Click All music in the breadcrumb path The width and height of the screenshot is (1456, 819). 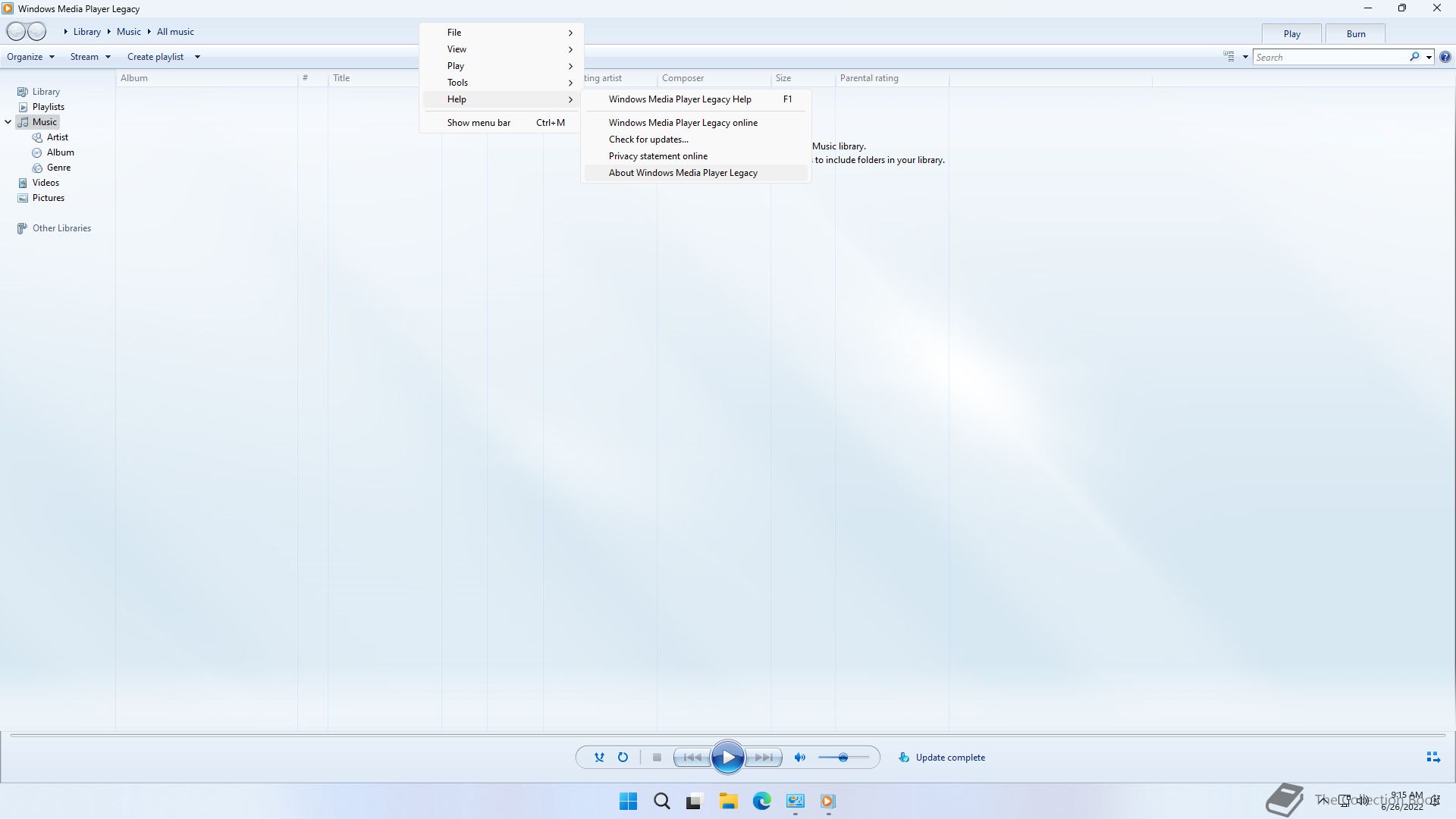click(175, 32)
